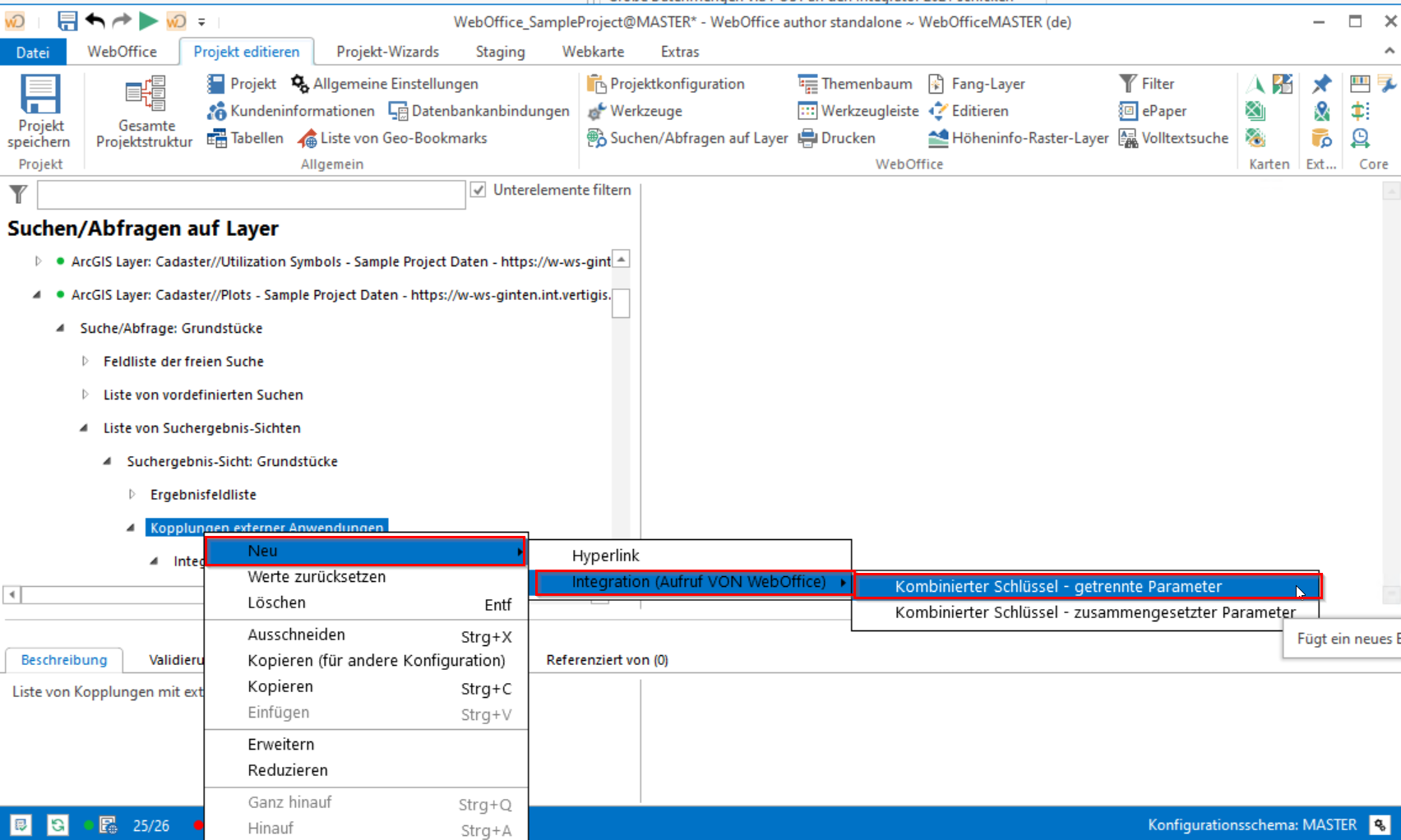Choose Kombinierter Schlüssel - getrennte Parameter
Image resolution: width=1401 pixels, height=840 pixels.
(x=1059, y=586)
